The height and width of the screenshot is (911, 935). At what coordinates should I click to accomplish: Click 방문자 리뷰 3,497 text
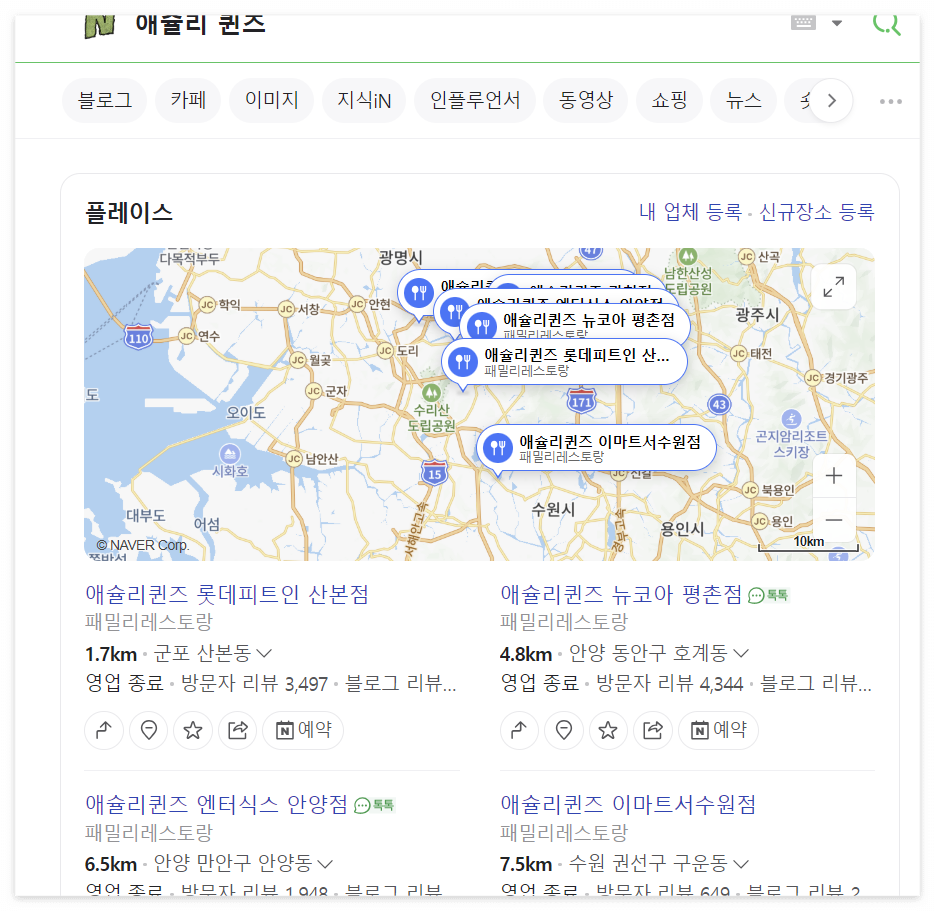(255, 683)
